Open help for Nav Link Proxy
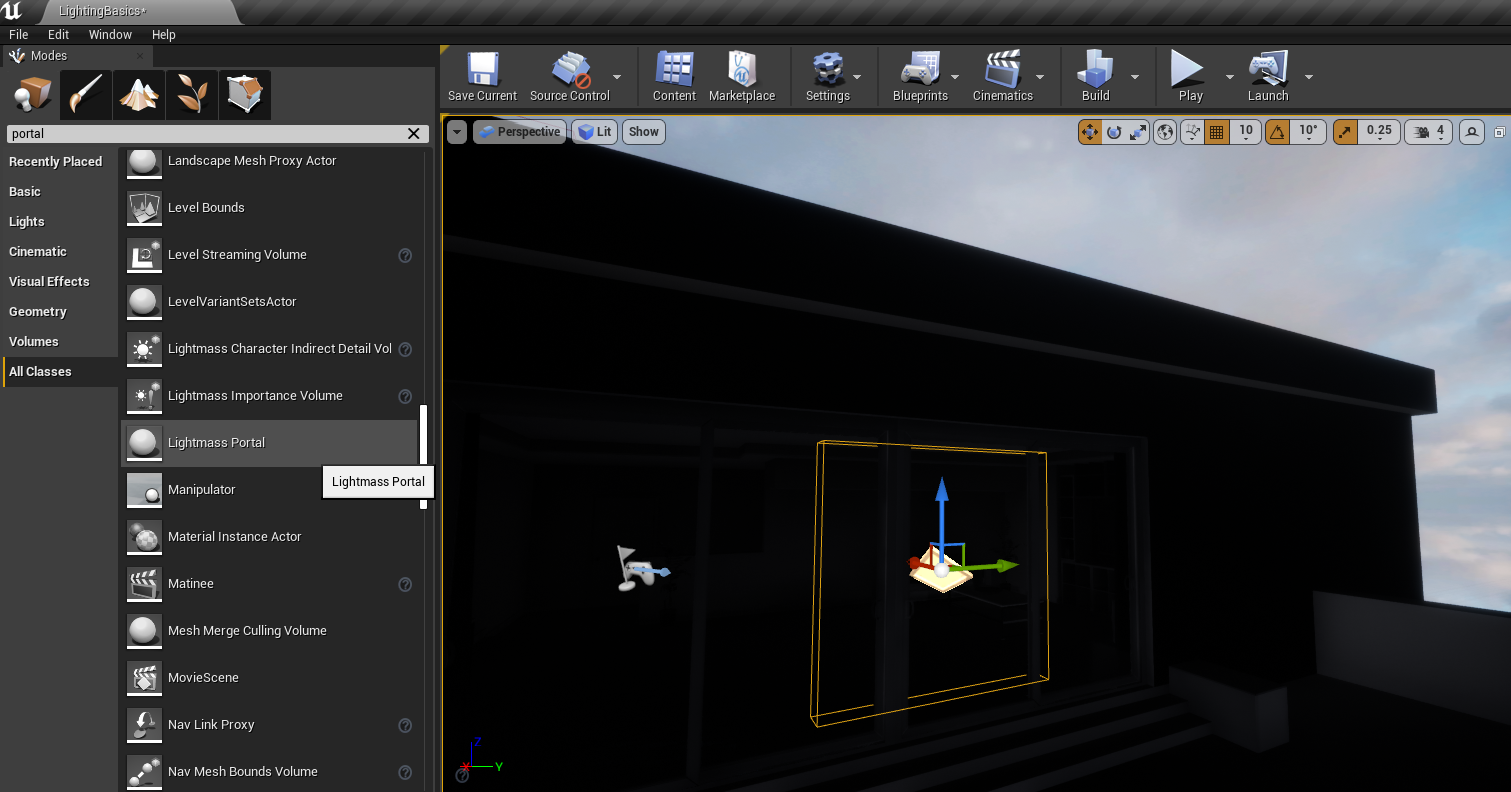This screenshot has width=1511, height=792. tap(405, 725)
